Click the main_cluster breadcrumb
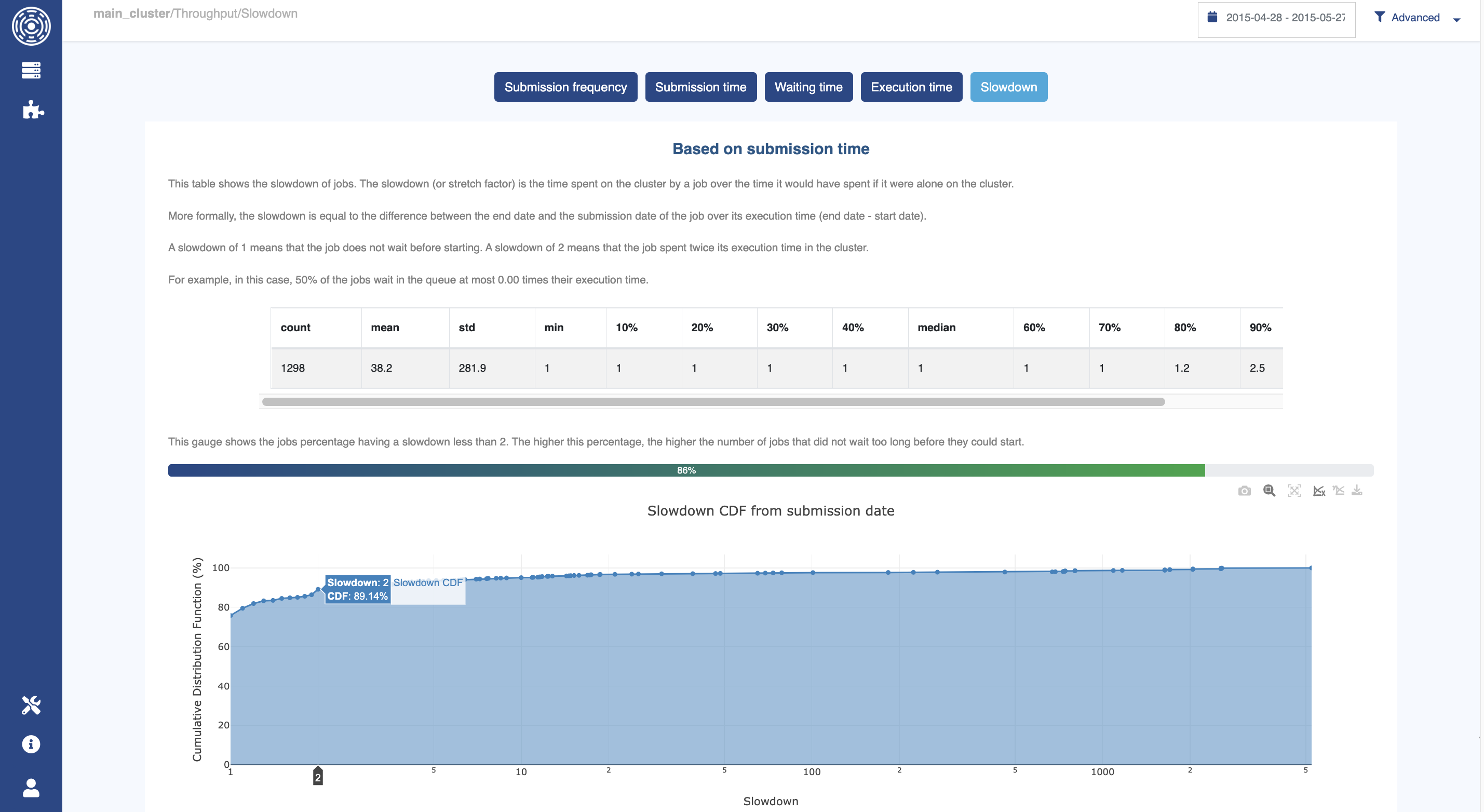This screenshot has width=1484, height=812. [131, 13]
